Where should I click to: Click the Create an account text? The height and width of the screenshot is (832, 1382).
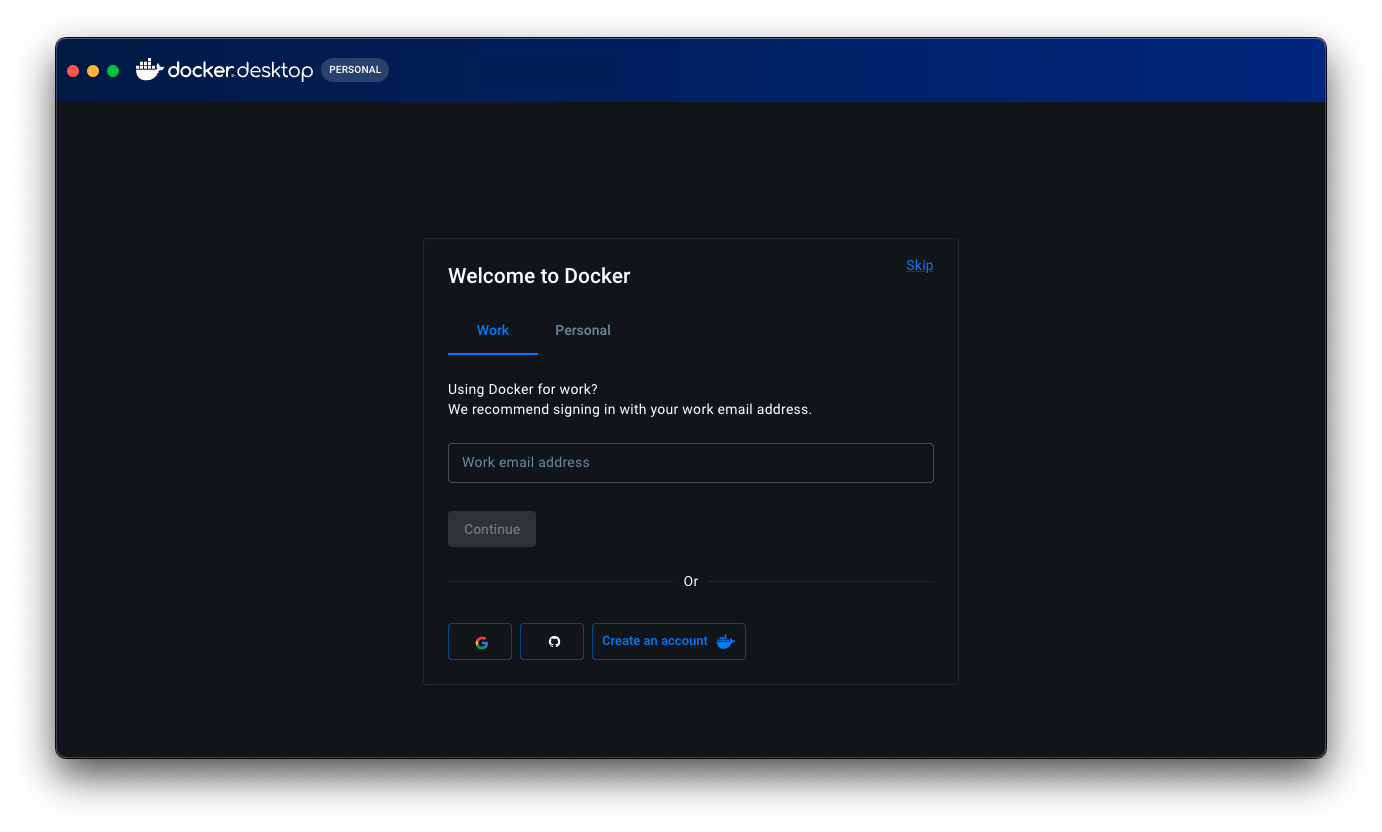[x=654, y=641]
